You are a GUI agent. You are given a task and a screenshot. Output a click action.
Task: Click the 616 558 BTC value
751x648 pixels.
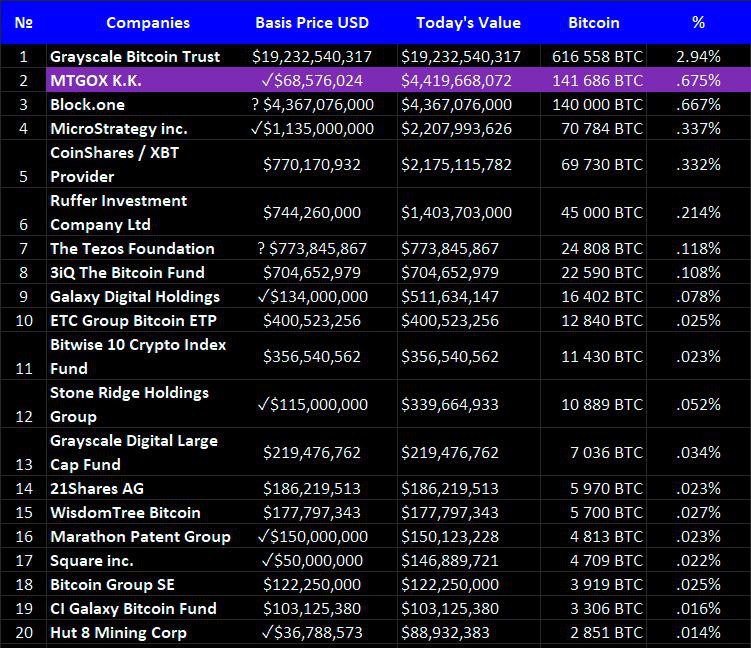tap(597, 57)
